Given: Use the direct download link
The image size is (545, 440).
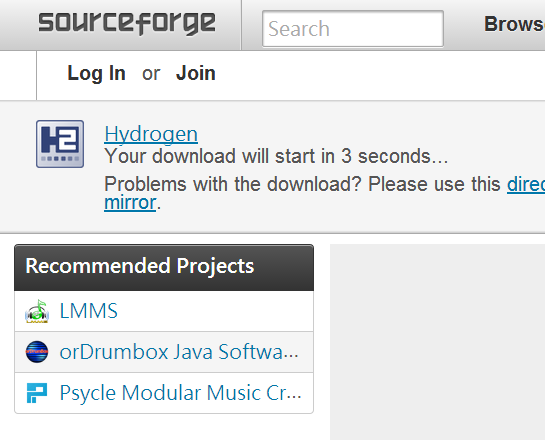Looking at the screenshot, I should tap(526, 184).
